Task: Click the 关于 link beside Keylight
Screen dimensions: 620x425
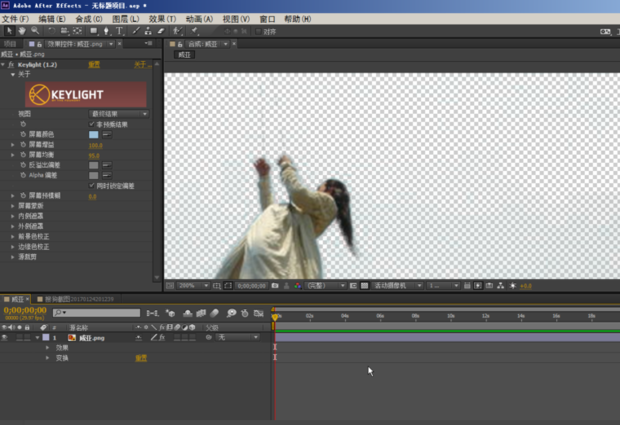Action: (142, 64)
